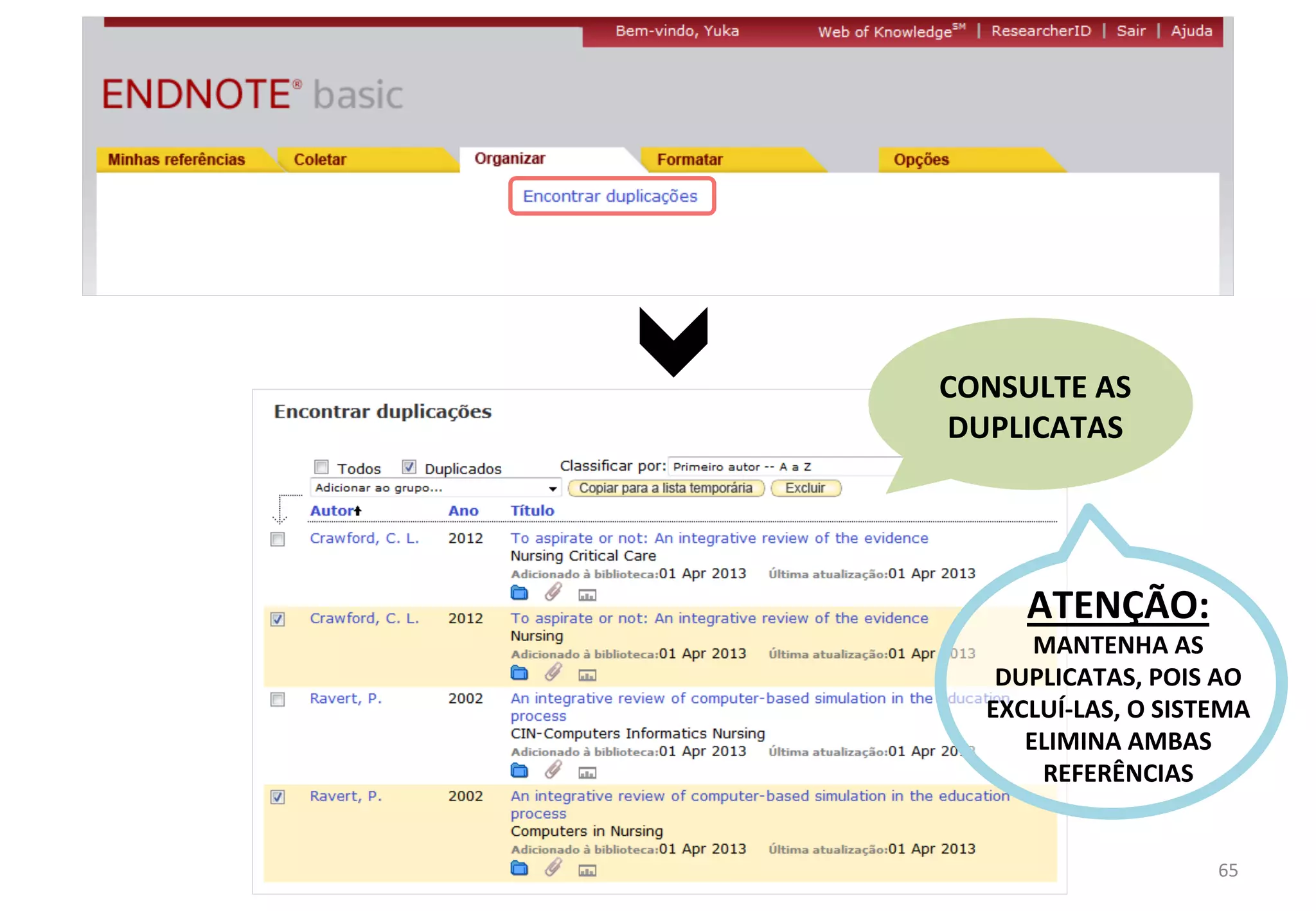Click the ENDNOTE basic logo

click(253, 94)
